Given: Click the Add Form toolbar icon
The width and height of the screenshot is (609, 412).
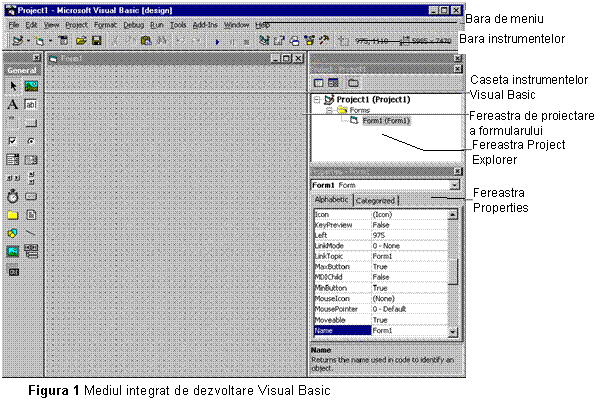Looking at the screenshot, I should [39, 40].
